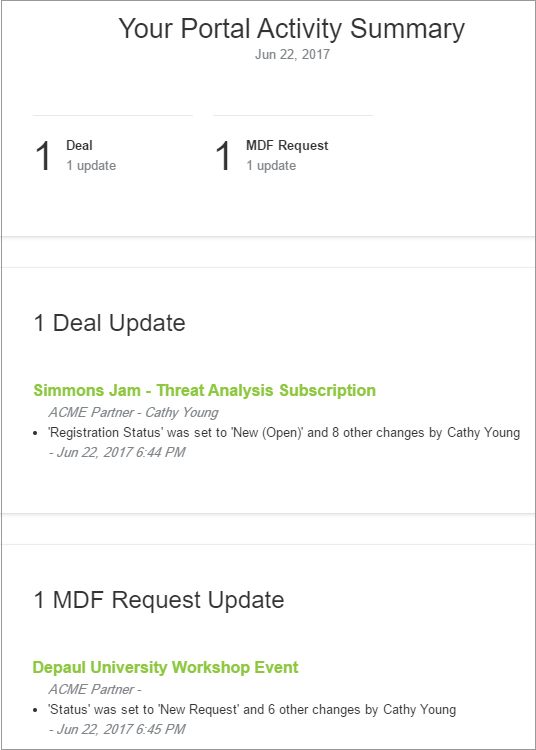Screen dimensions: 536x750
Task: Click the MDF Request count number
Action: pos(223,156)
